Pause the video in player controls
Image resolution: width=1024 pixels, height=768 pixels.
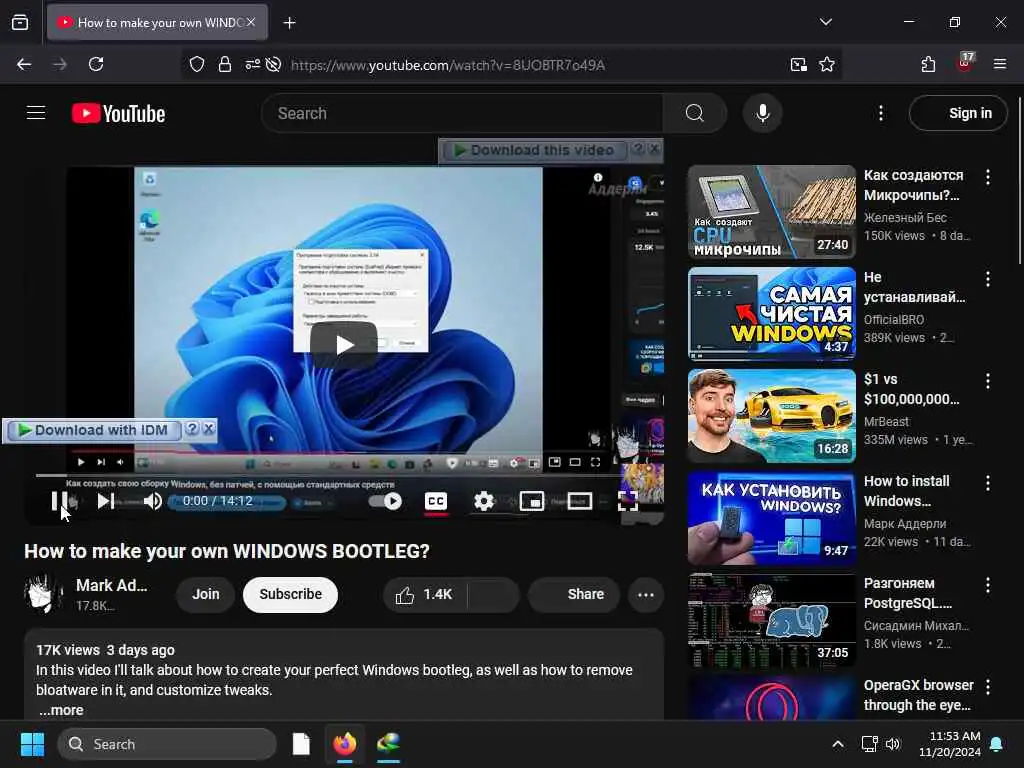59,501
